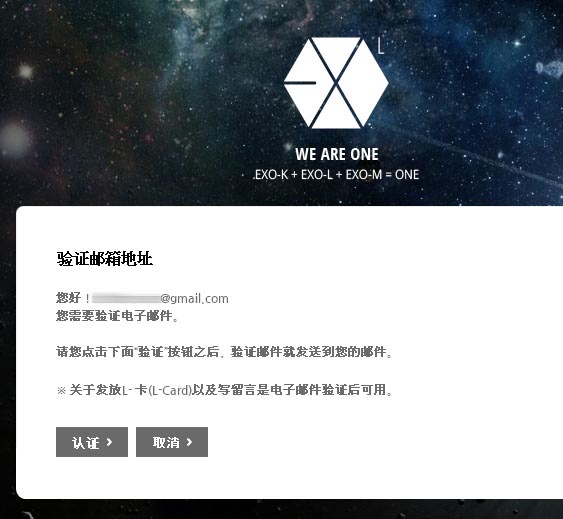Viewport: 563px width, 519px height.
Task: Click the arrow chevron on 认证 button
Action: [x=110, y=442]
